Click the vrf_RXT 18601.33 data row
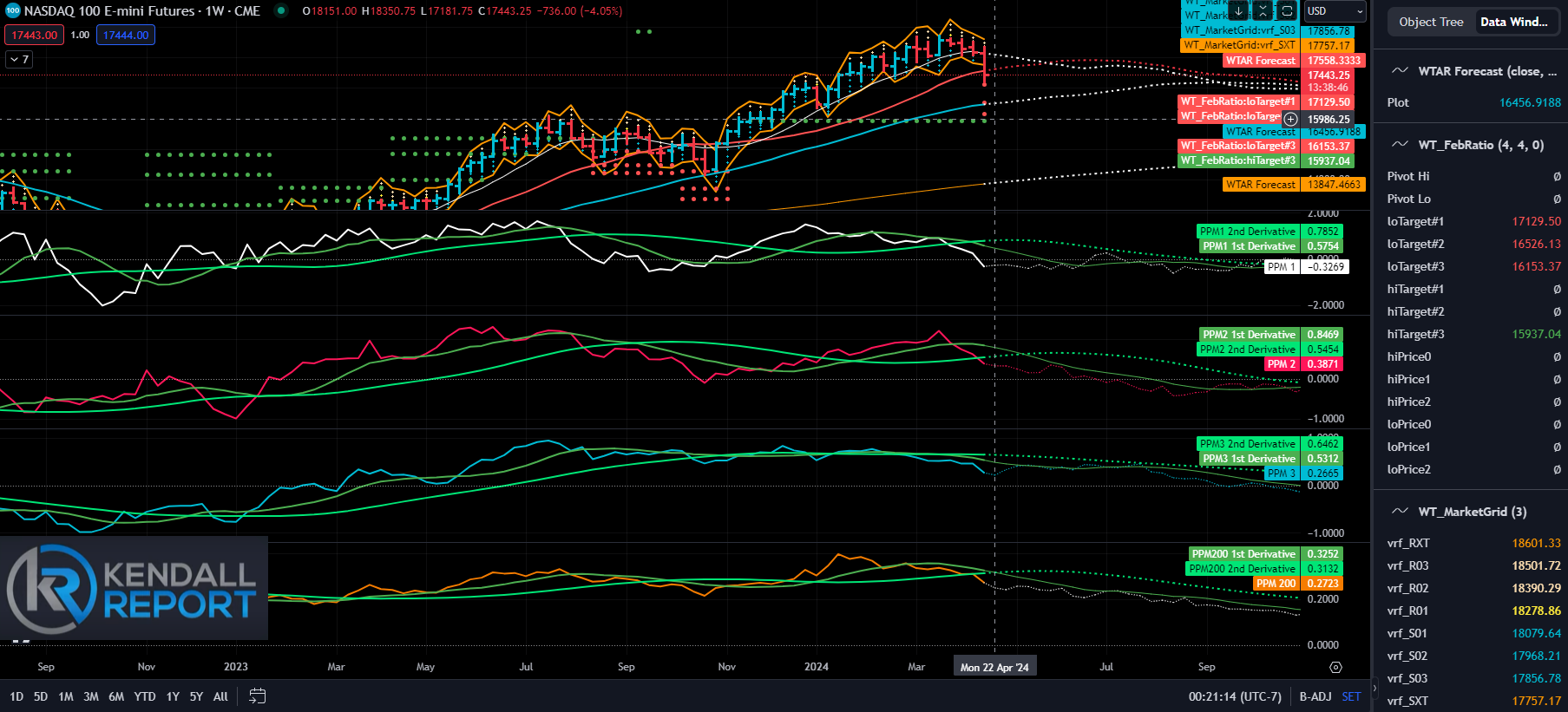The height and width of the screenshot is (712, 1568). pyautogui.click(x=1473, y=543)
